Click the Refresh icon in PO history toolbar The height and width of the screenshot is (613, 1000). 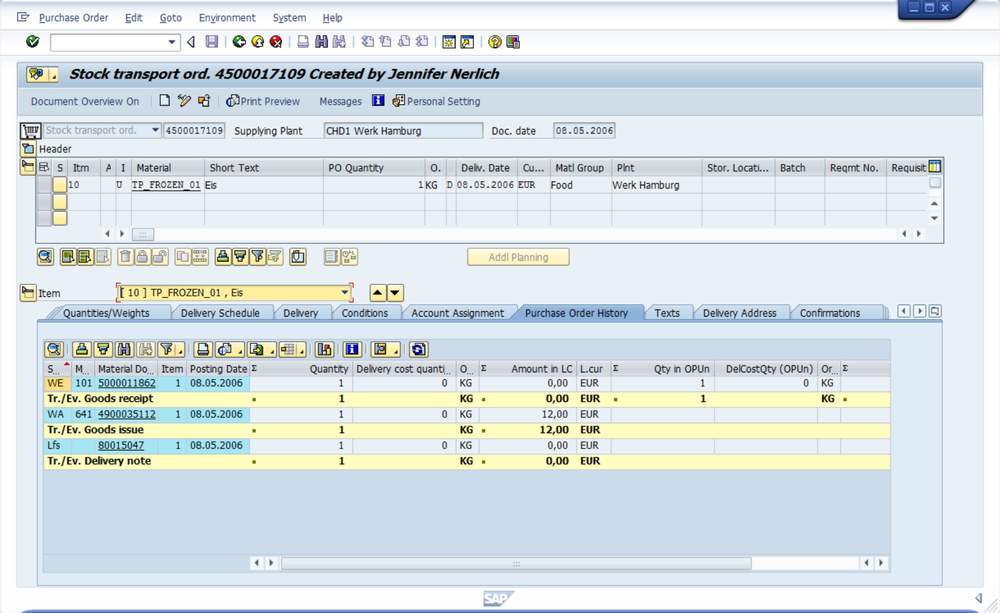(418, 350)
